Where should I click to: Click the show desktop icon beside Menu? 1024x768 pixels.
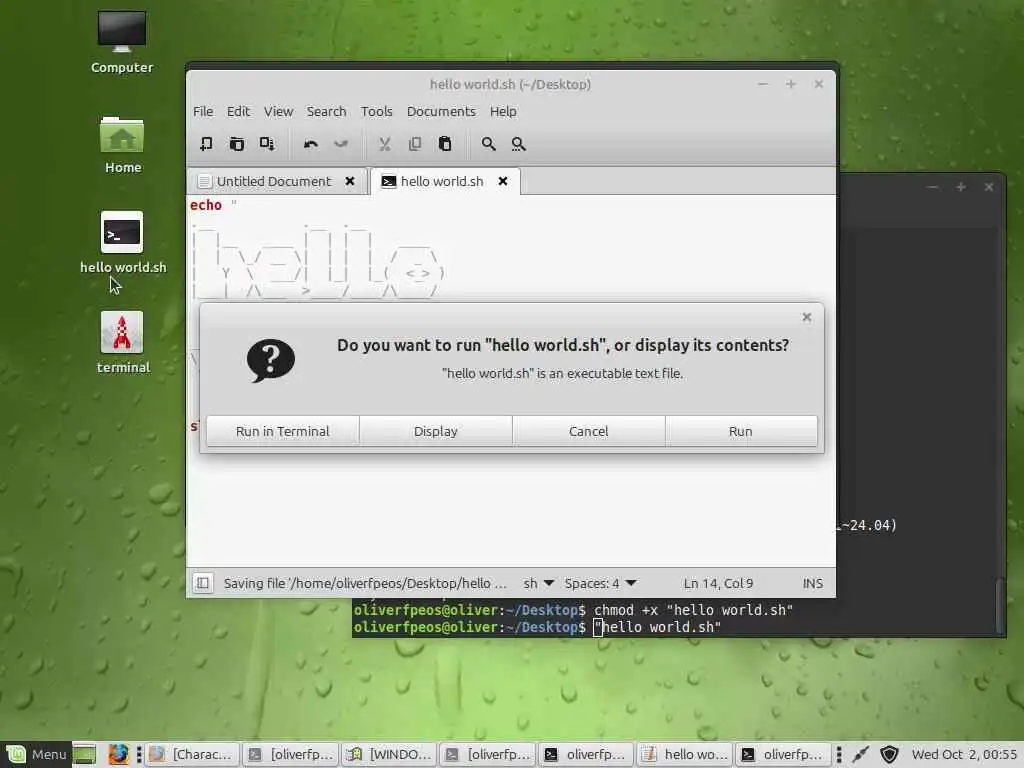click(x=84, y=754)
